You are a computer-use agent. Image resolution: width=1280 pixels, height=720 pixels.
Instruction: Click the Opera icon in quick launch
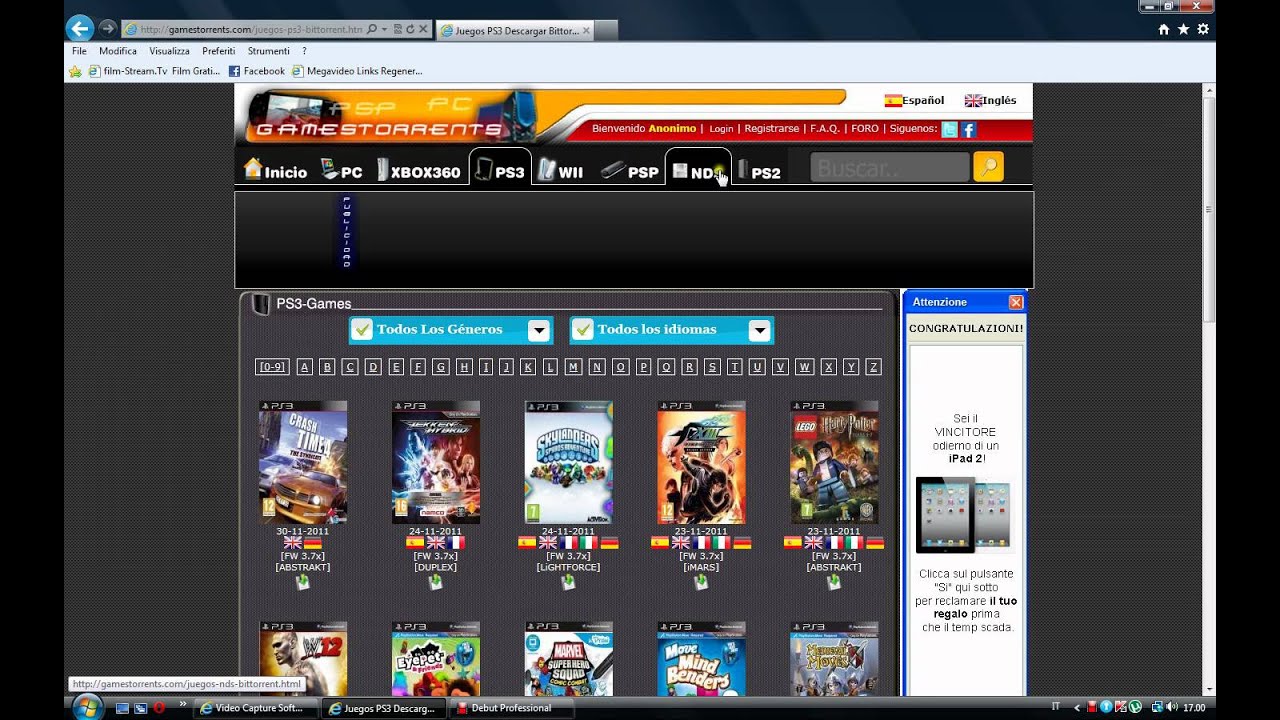pos(158,708)
